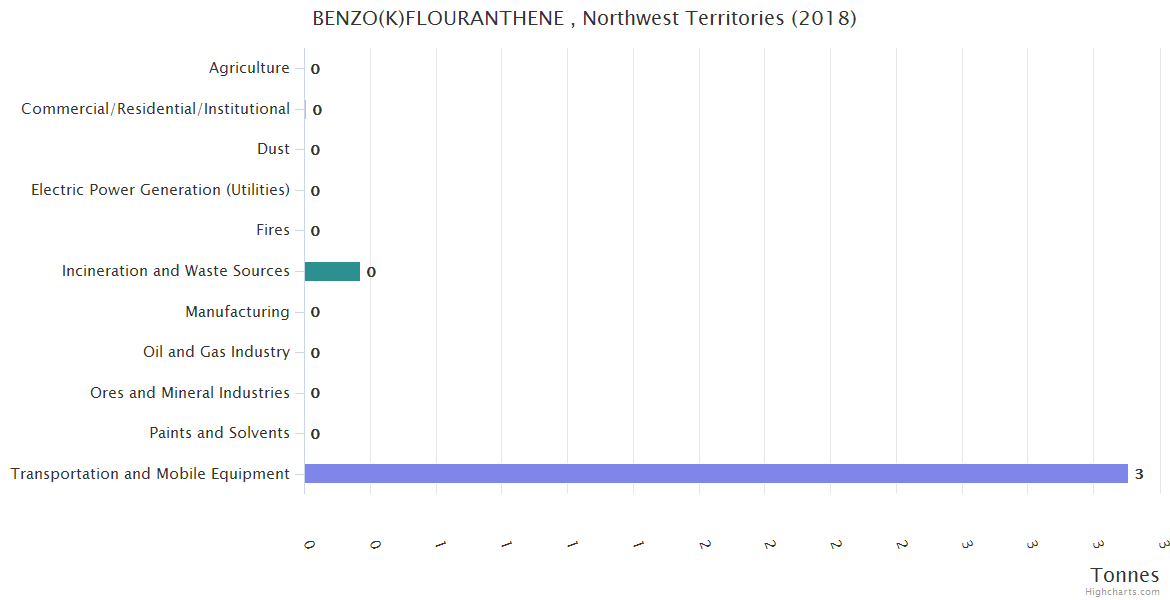
Task: Click the 0 data label beside Agriculture
Action: tap(315, 69)
